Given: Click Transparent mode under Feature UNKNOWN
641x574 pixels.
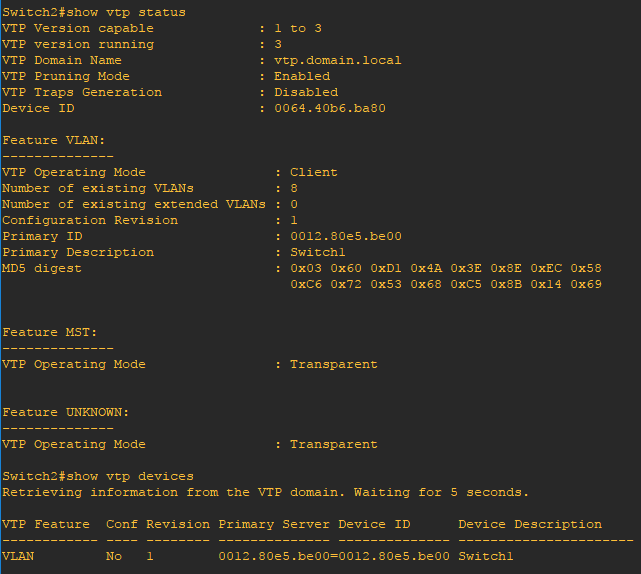Looking at the screenshot, I should click(x=334, y=444).
